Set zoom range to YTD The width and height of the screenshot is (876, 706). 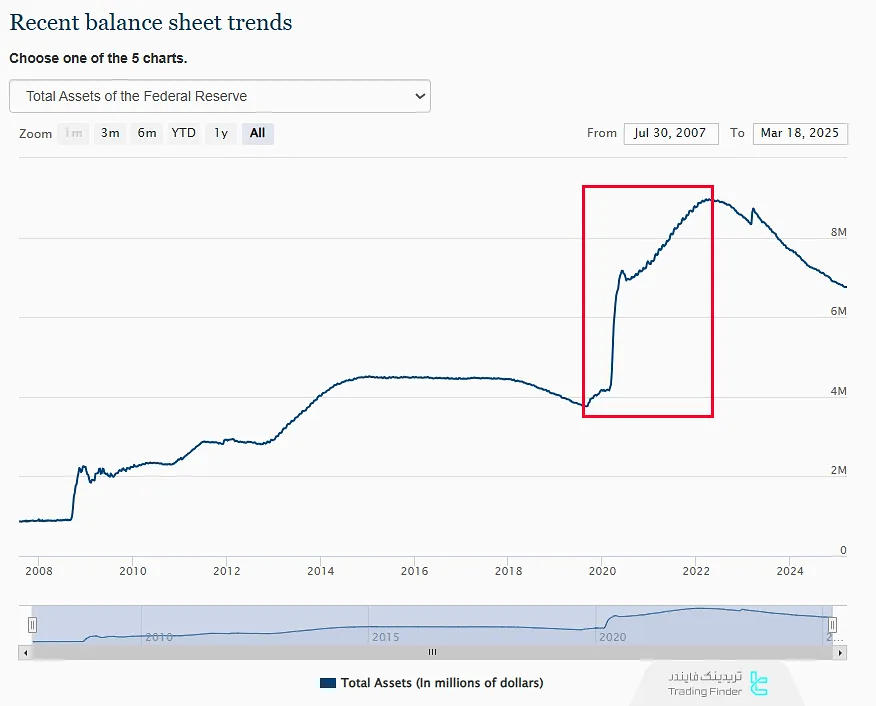(x=183, y=133)
